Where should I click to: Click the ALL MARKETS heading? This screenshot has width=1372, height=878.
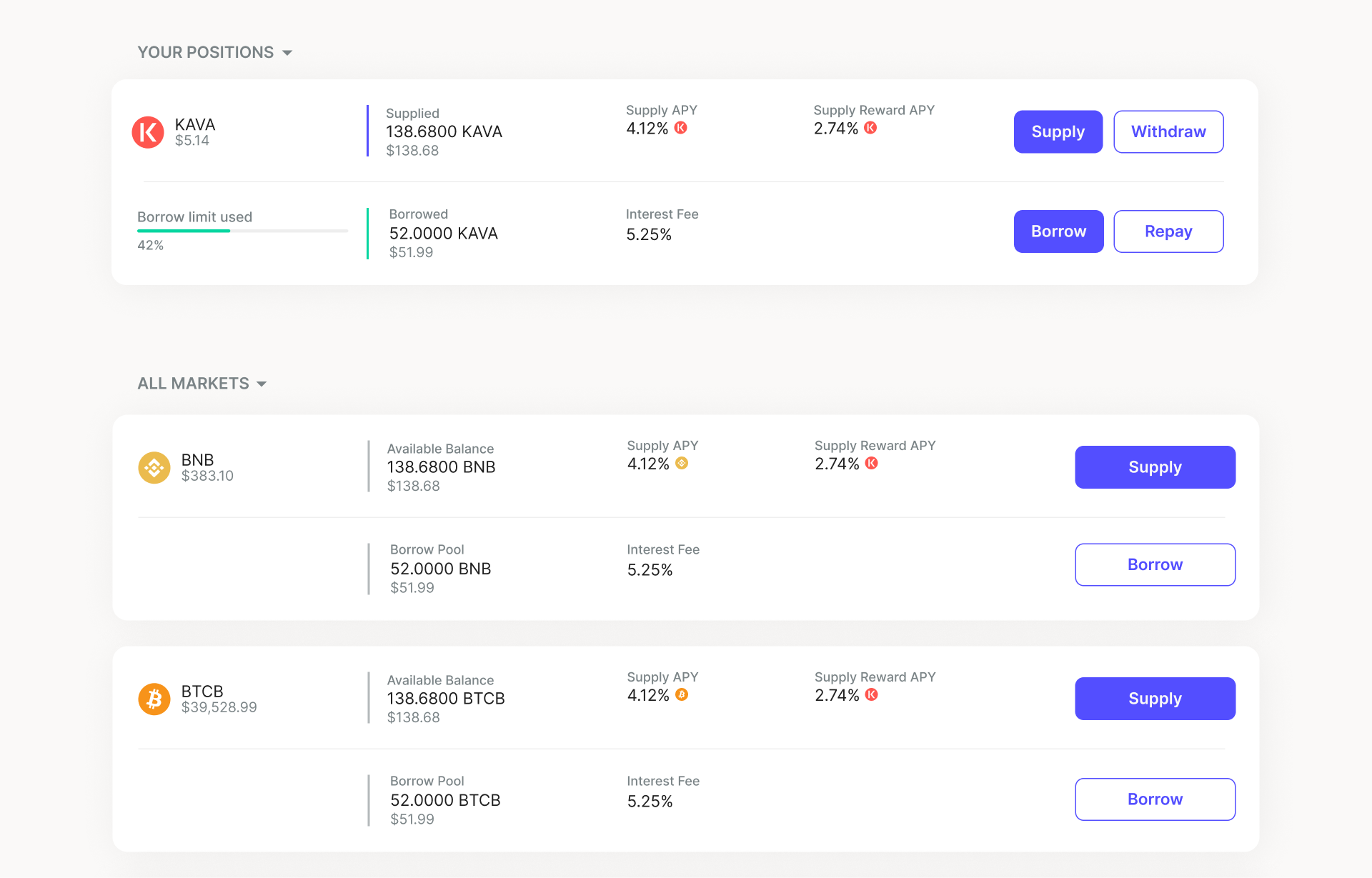coord(193,384)
